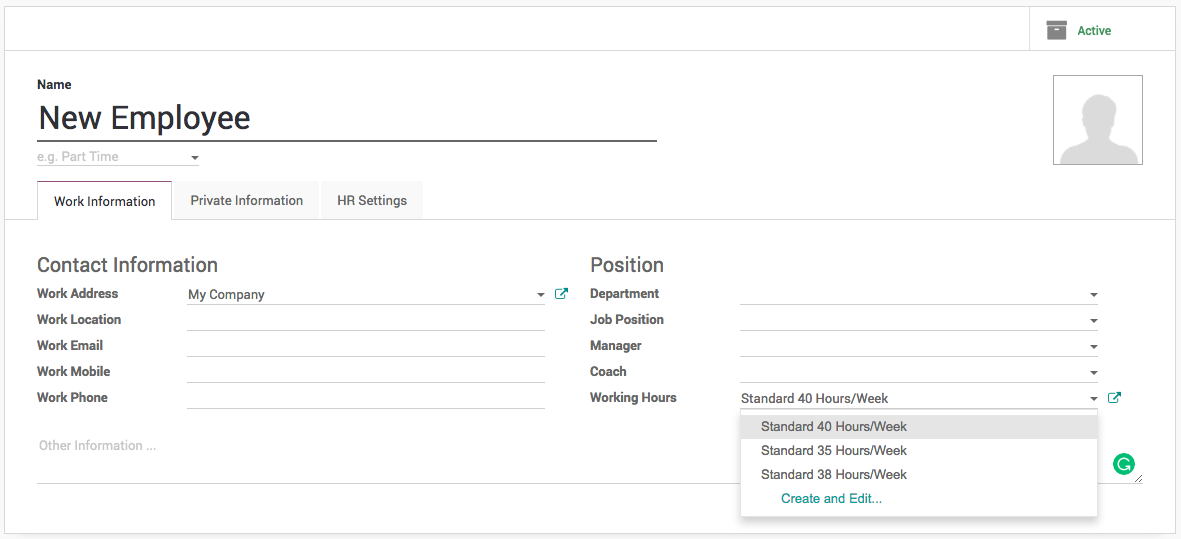Open the Manager dropdown
This screenshot has height=539, width=1181.
click(1093, 347)
